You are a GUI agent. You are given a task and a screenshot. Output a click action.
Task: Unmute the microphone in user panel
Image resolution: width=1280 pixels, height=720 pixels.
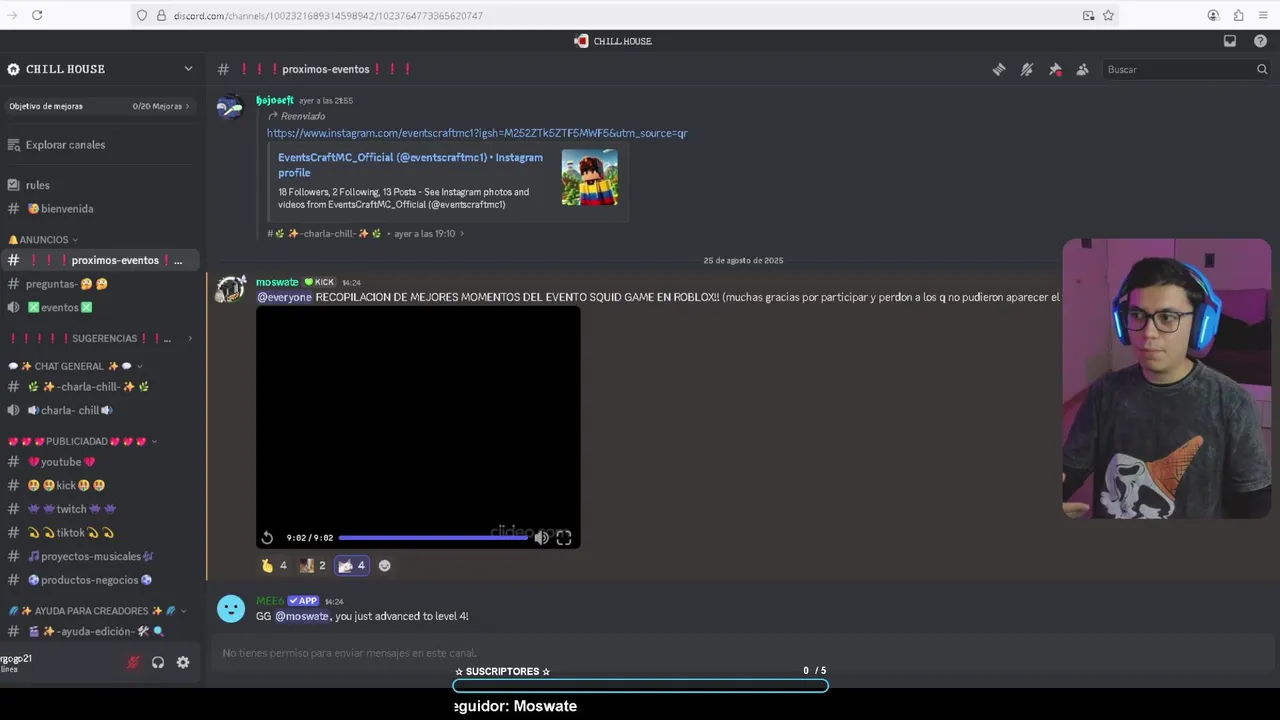click(x=133, y=662)
